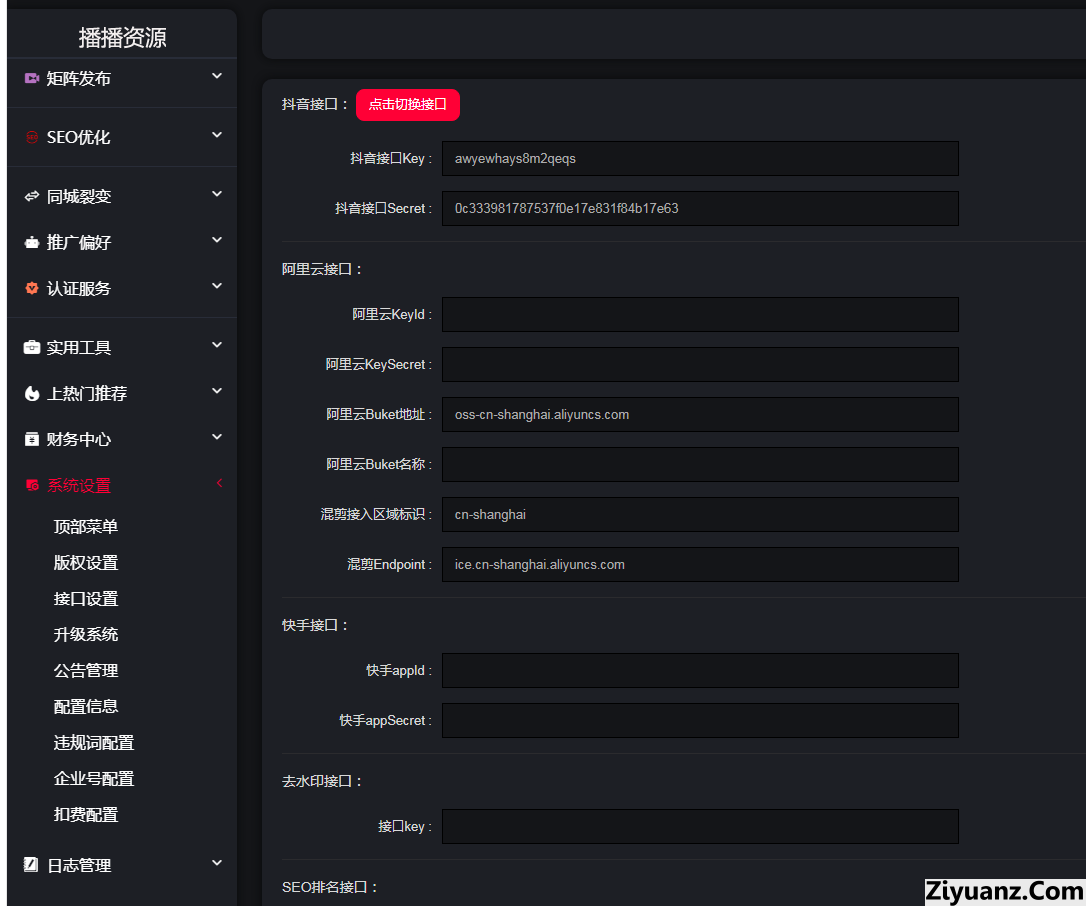
Task: Go to 升级系统 page
Action: (x=86, y=635)
